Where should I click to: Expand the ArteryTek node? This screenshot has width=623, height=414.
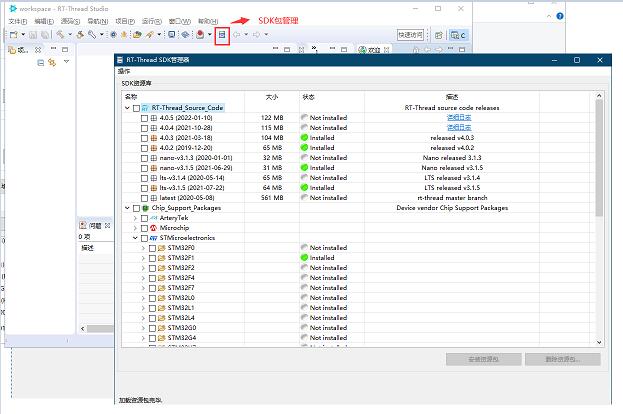point(135,218)
